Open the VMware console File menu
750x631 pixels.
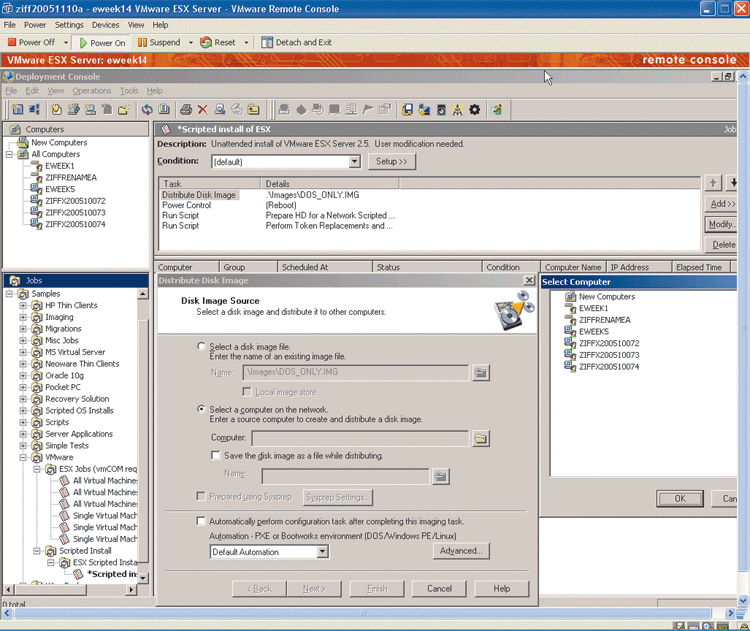[10, 25]
